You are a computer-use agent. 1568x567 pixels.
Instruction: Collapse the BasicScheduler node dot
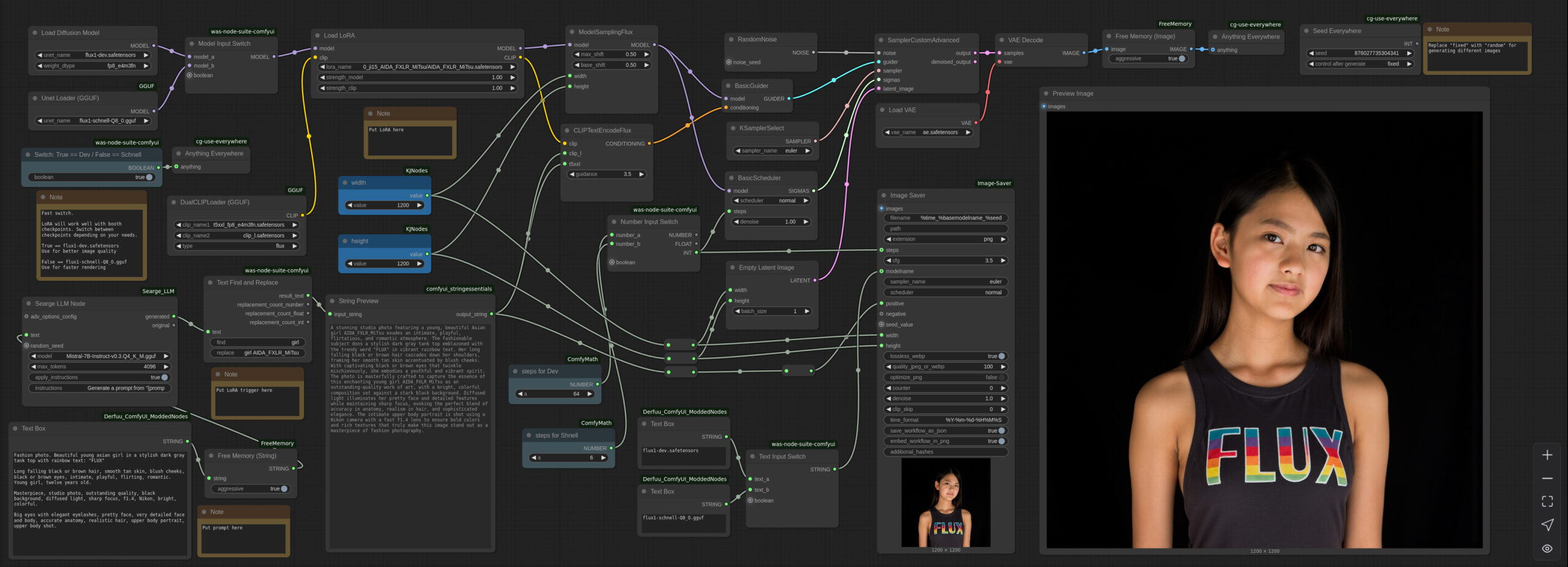tap(731, 178)
